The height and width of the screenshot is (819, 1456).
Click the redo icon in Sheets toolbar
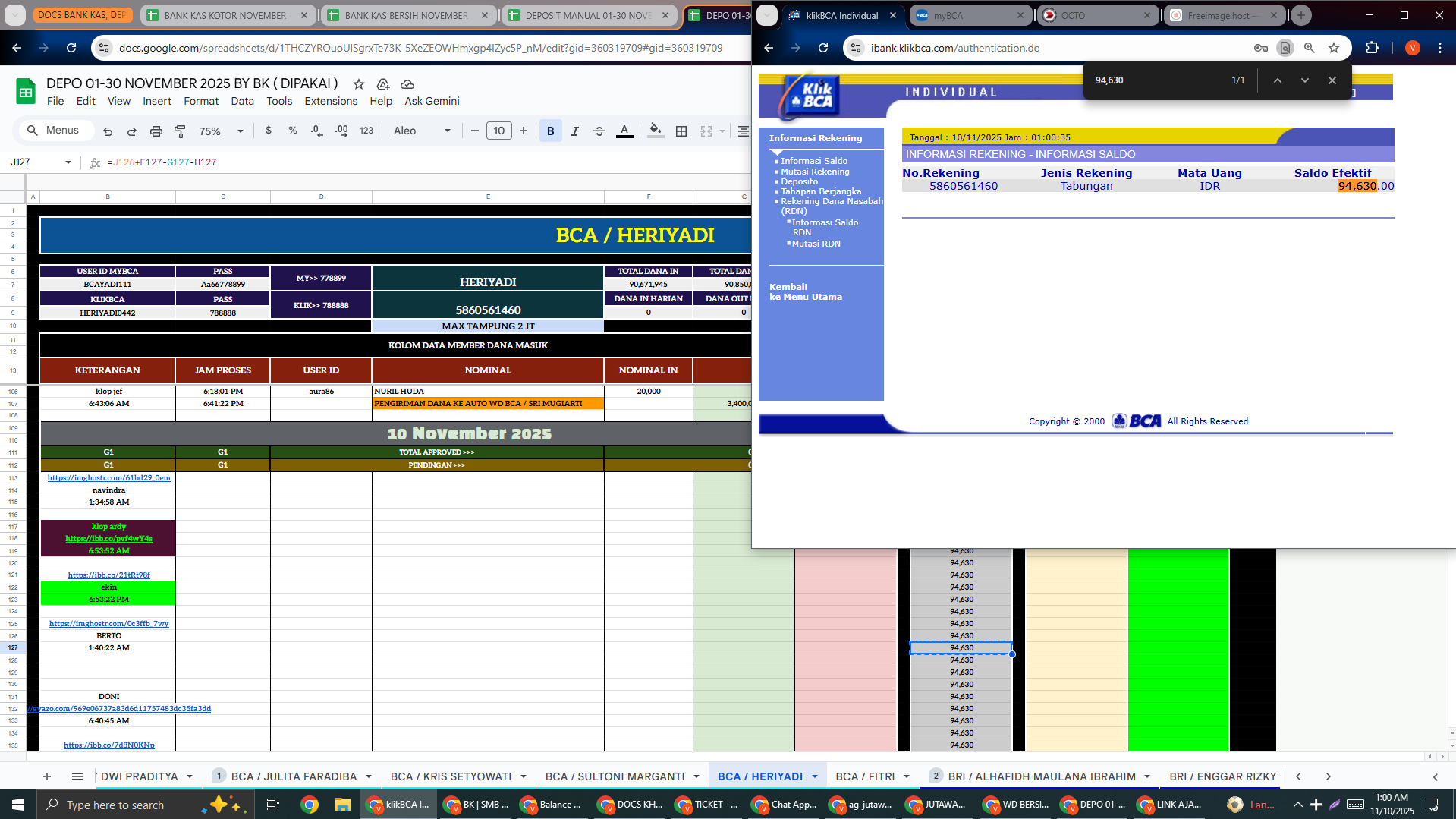(x=132, y=131)
